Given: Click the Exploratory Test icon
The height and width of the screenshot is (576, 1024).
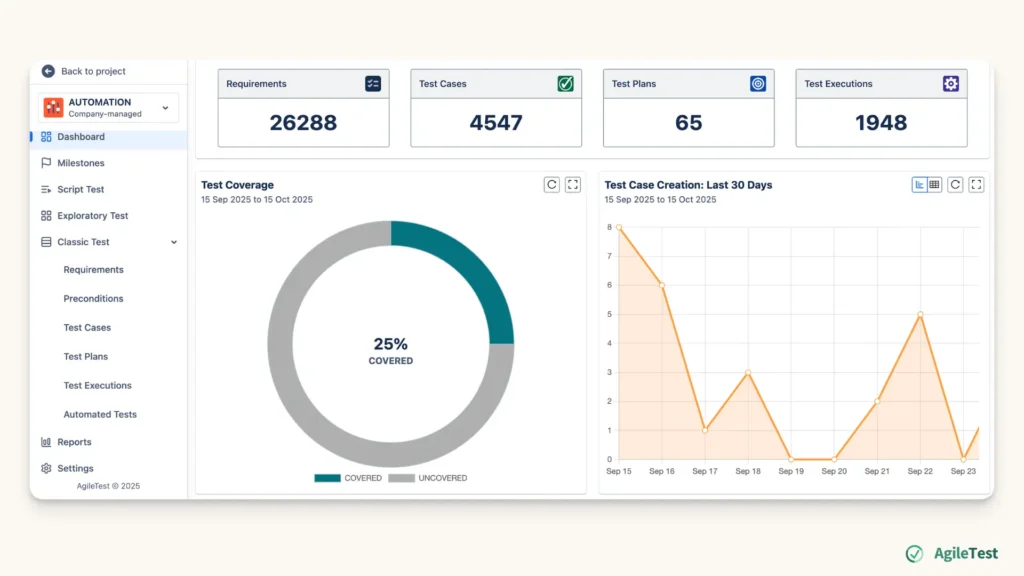Looking at the screenshot, I should 46,216.
